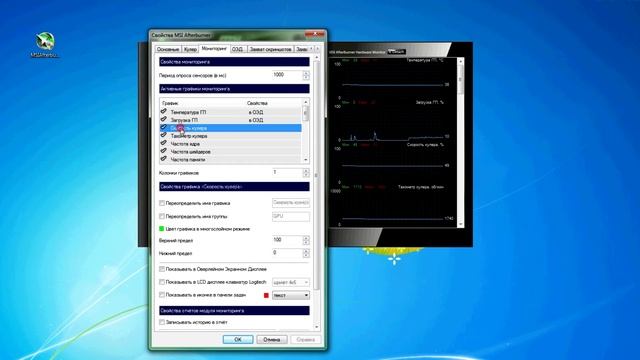Toggle the checkmark for Тахометр кулера graph
Viewport: 640px width, 360px height.
pos(164,135)
